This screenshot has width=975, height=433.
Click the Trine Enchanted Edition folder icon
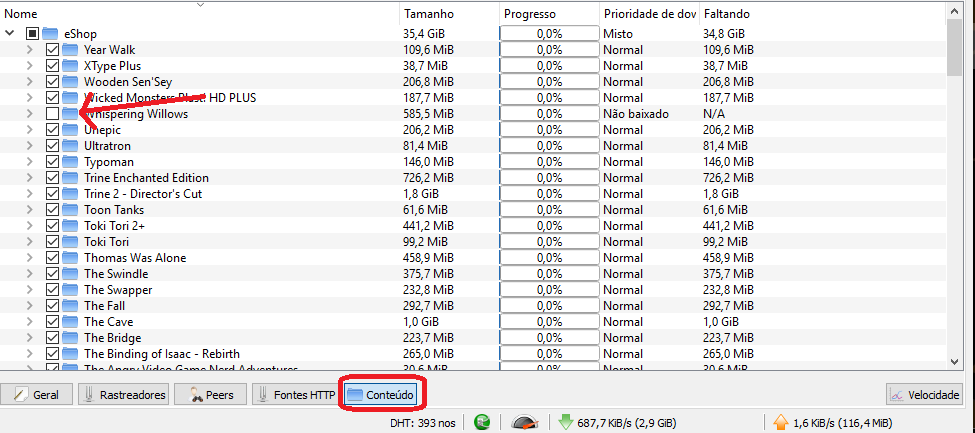point(70,178)
